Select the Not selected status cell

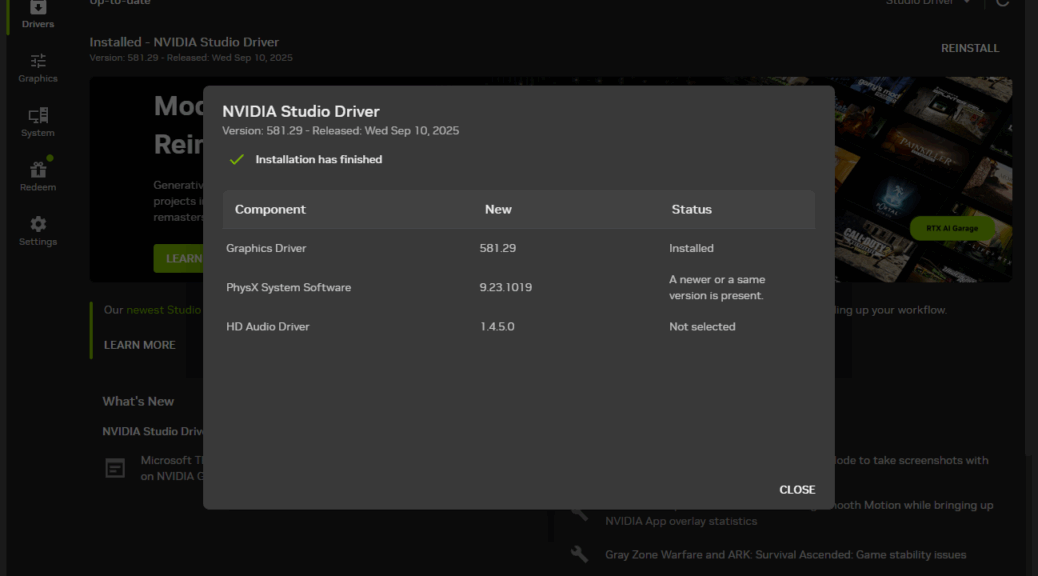(x=702, y=326)
